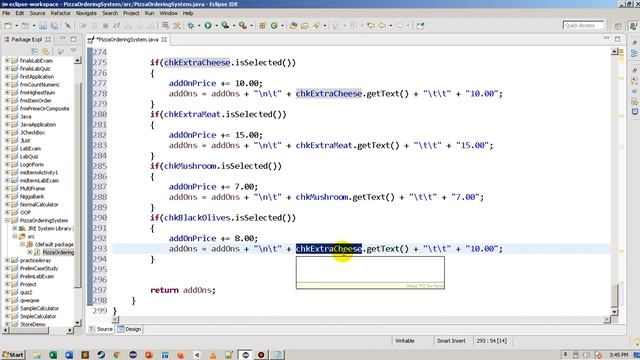Open Package Explorer View Menu dropdown

(73, 51)
